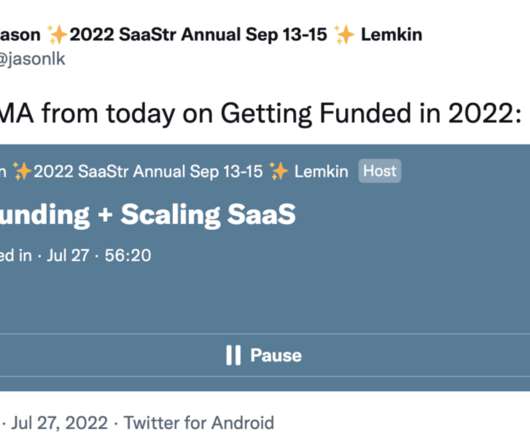Open the Funding + Scaling SaaS Space title
530x443 pixels.
point(148,214)
